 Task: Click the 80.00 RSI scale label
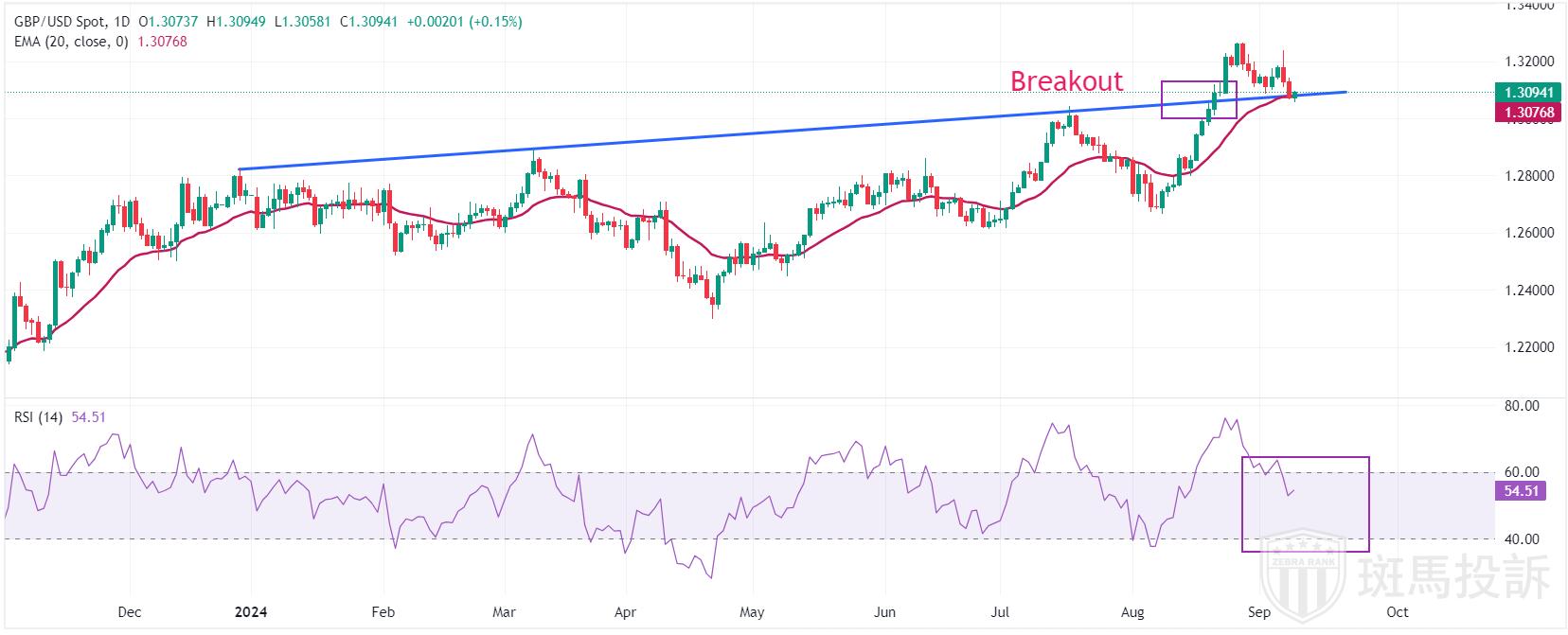(x=1523, y=406)
